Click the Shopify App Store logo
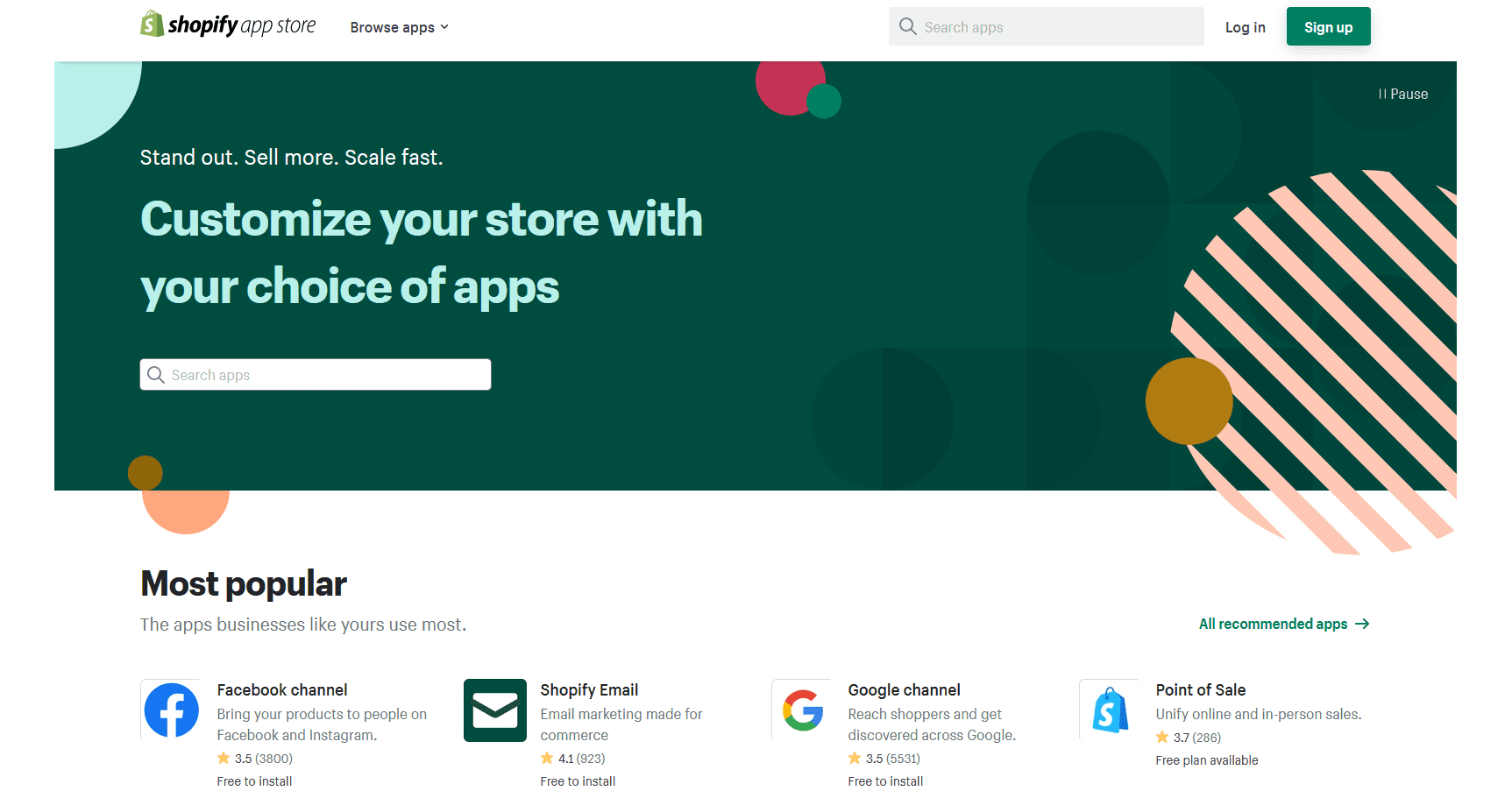 click(228, 25)
